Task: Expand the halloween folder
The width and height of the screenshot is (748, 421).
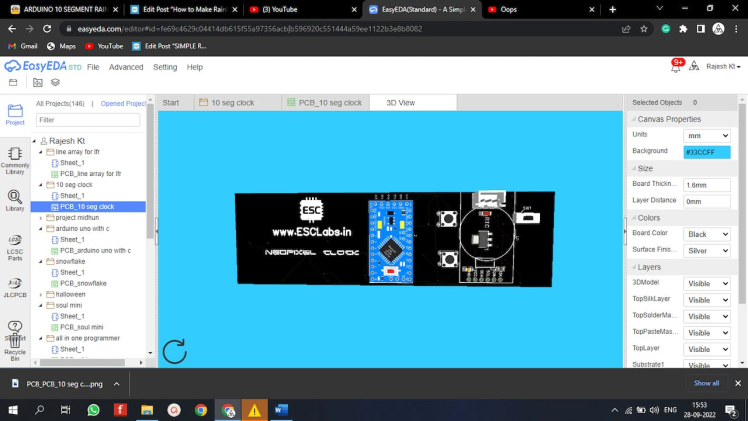Action: coord(41,295)
